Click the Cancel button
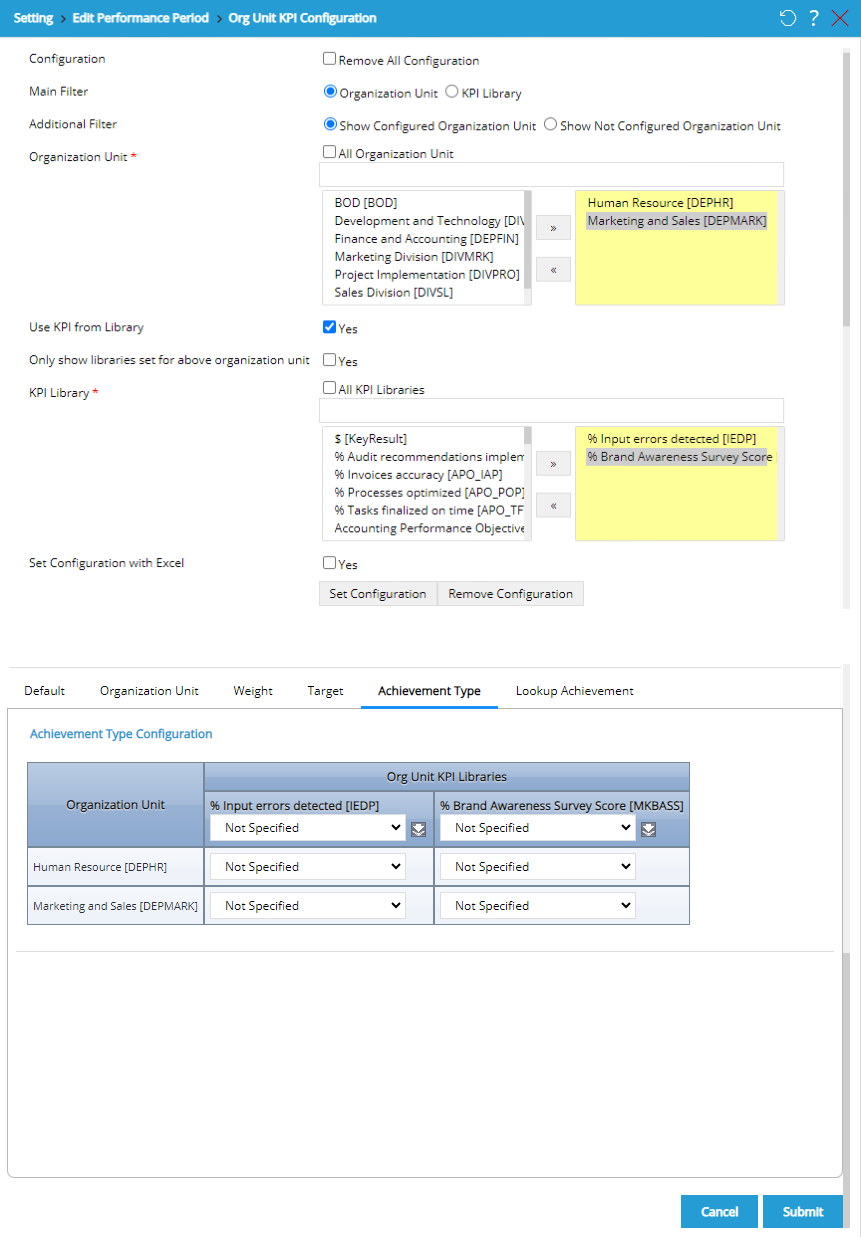 (x=719, y=1211)
